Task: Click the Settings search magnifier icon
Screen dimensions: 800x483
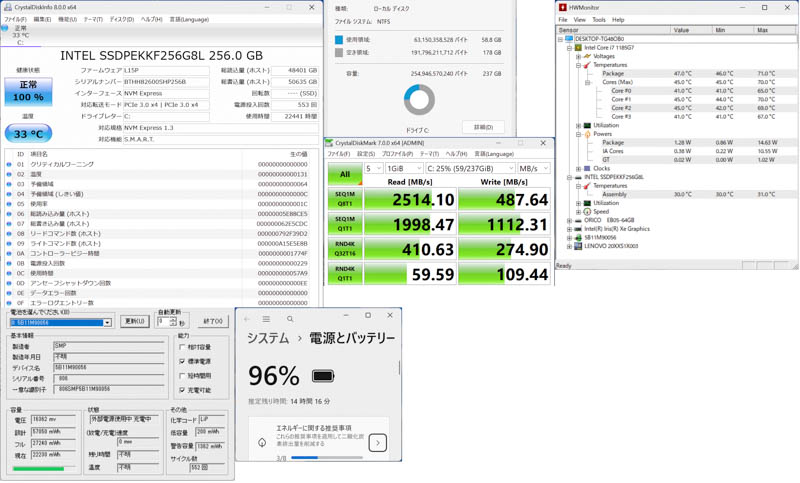Action: coord(290,319)
